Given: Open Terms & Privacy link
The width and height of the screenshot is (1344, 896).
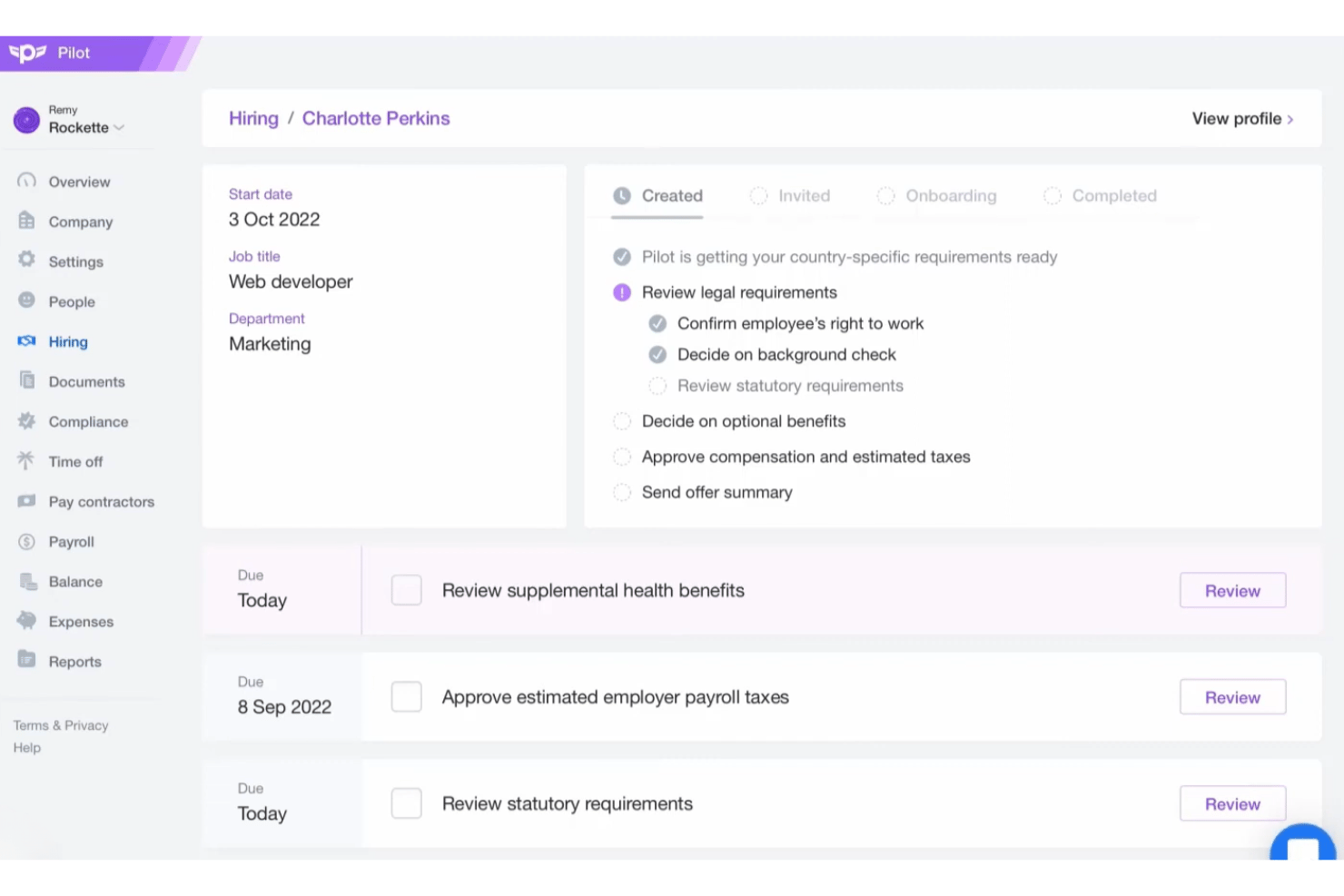Looking at the screenshot, I should click(x=61, y=725).
